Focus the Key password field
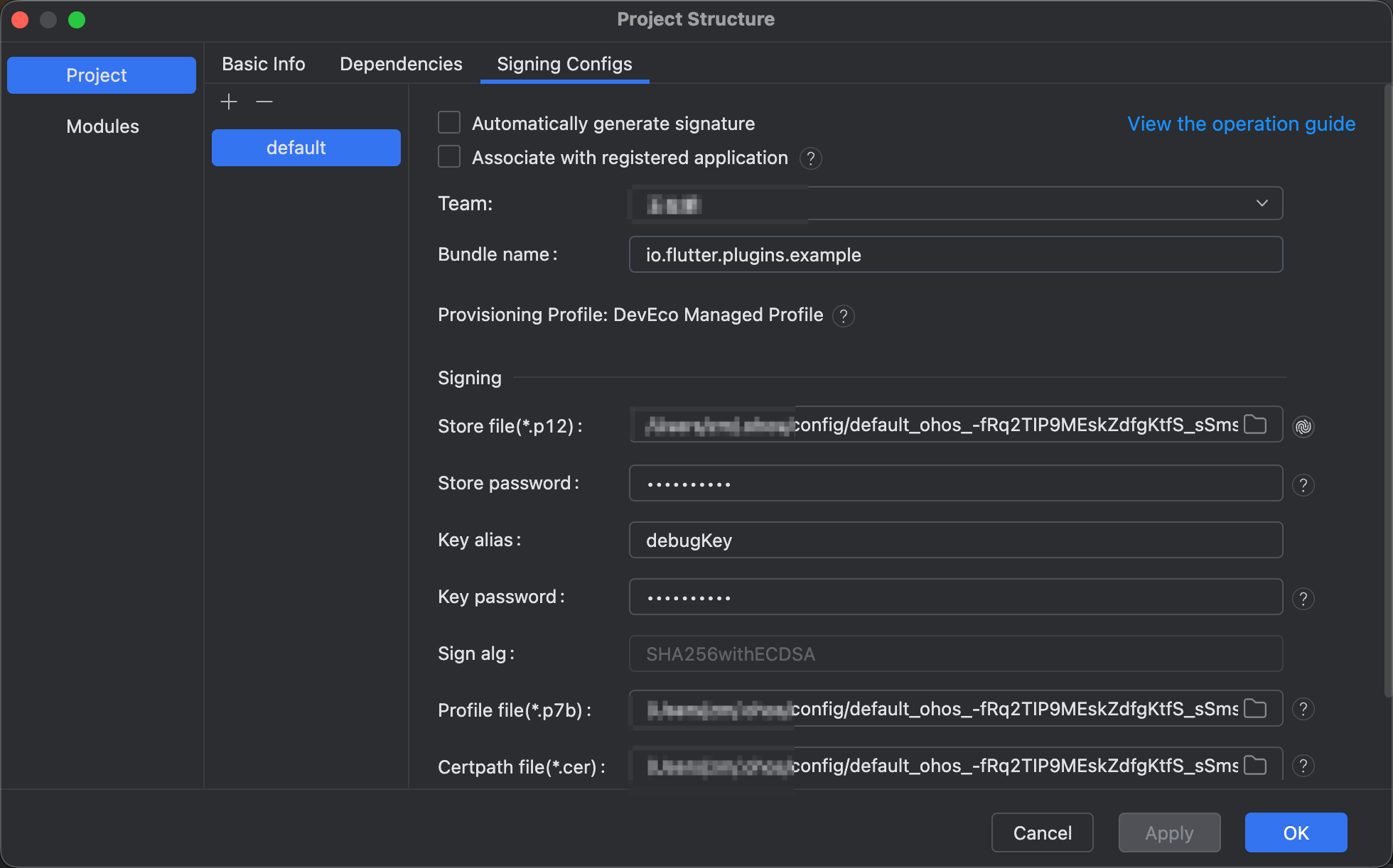This screenshot has height=868, width=1393. 956,597
